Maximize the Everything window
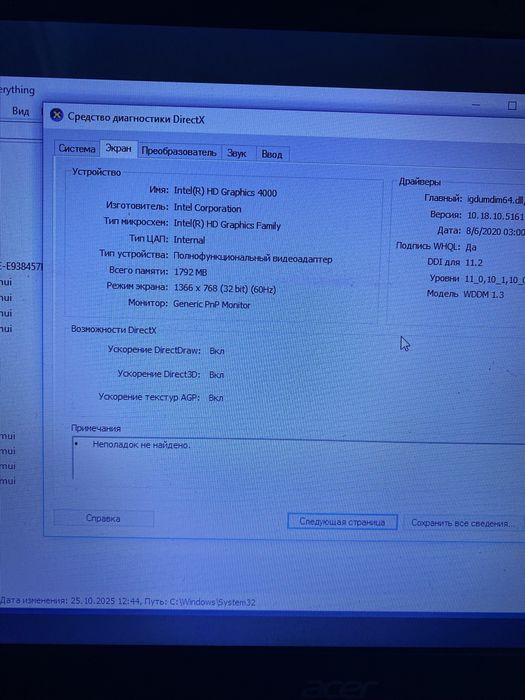 (512, 106)
